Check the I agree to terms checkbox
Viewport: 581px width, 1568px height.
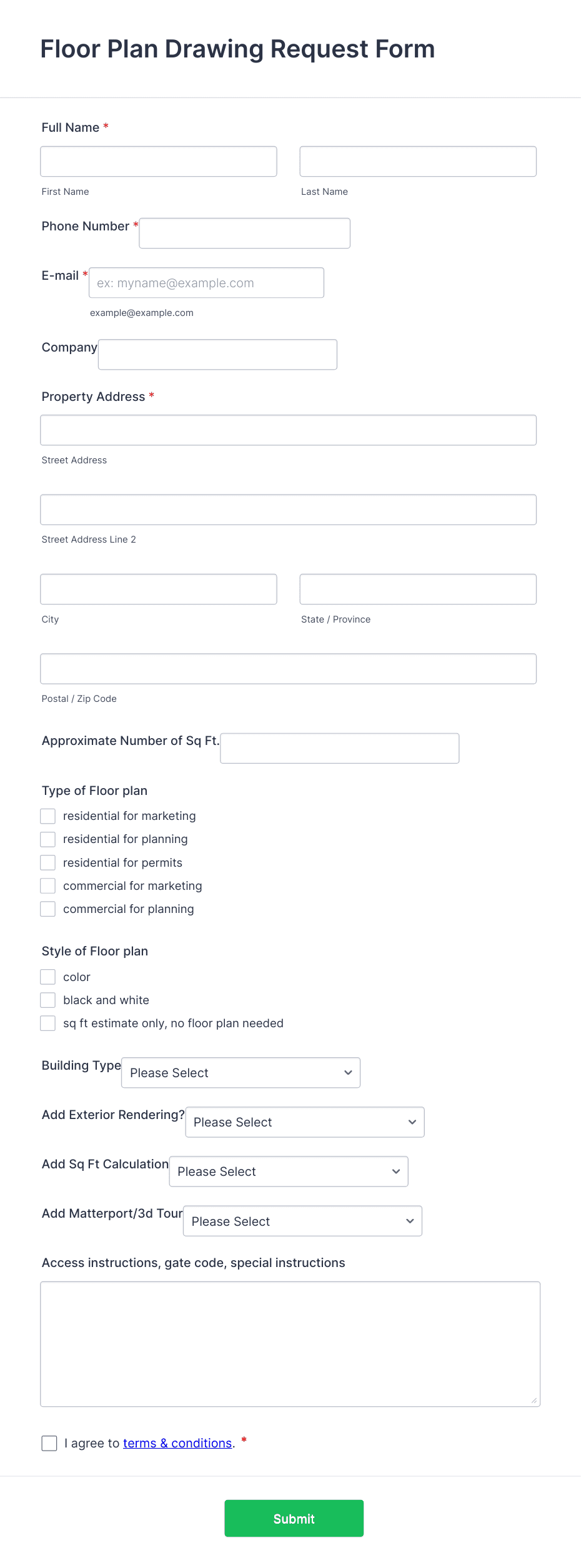[49, 1443]
